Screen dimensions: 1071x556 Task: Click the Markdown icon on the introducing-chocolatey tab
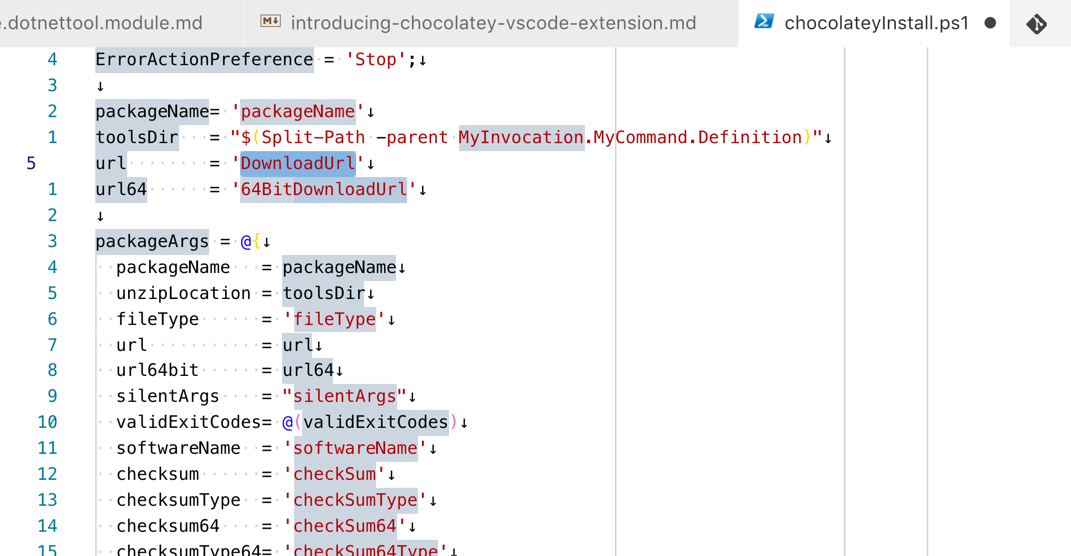pos(270,22)
